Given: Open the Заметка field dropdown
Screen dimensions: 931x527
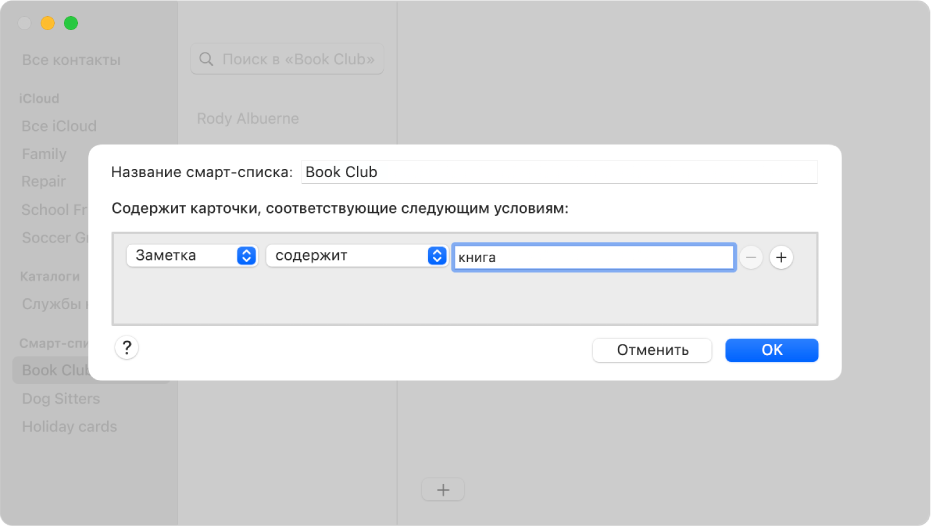Looking at the screenshot, I should [192, 256].
